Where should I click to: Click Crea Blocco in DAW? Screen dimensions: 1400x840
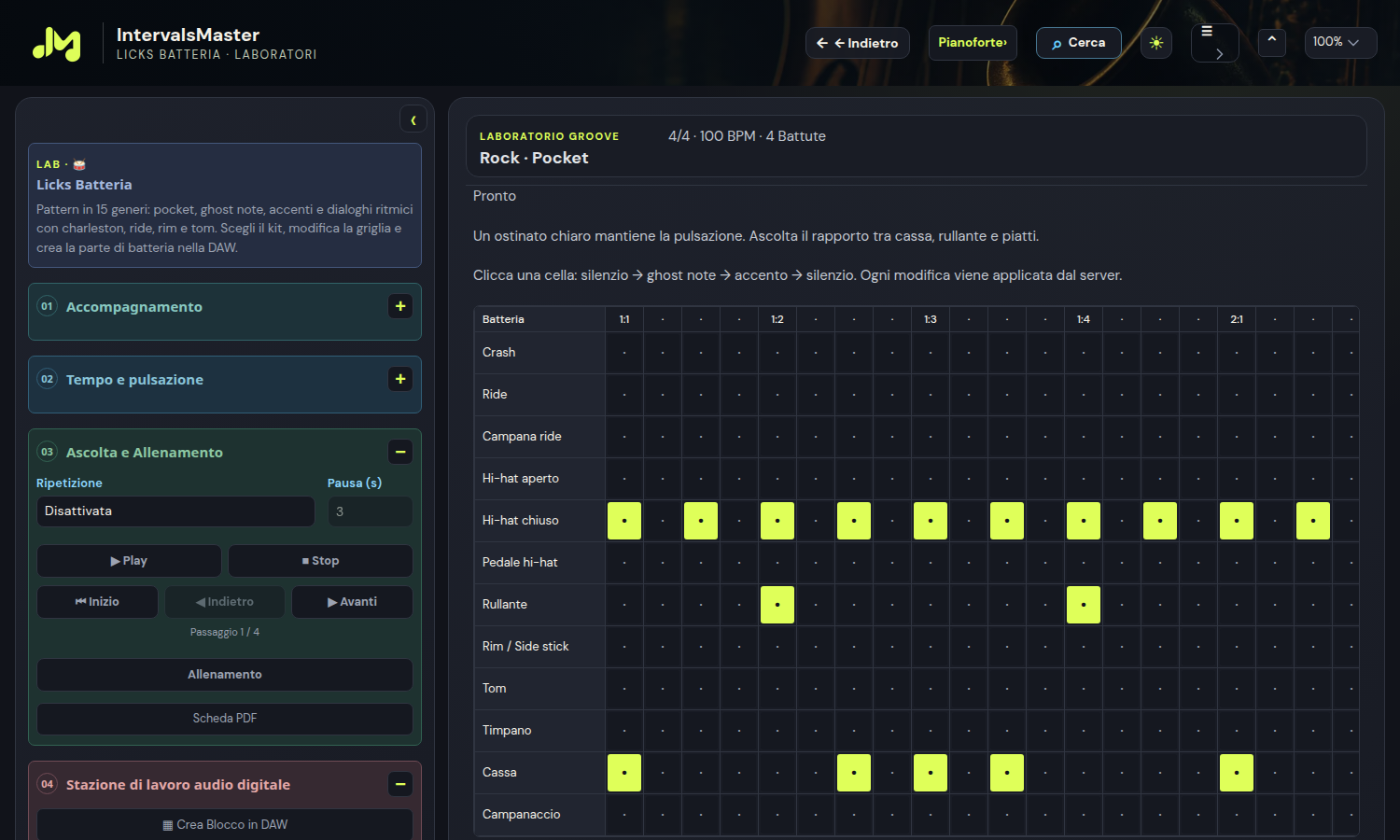(x=225, y=825)
